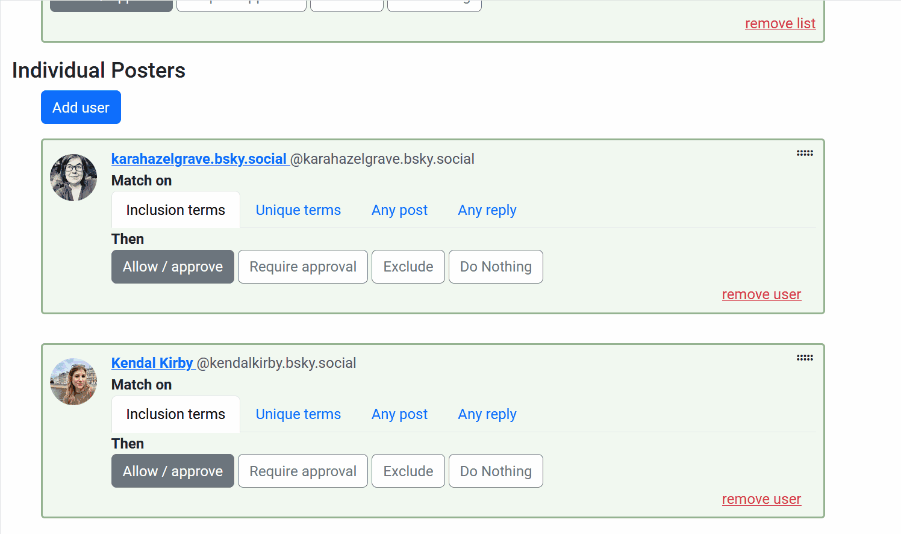This screenshot has width=901, height=534.
Task: Click drag handle icon on karahazelgrave card
Action: coord(804,153)
